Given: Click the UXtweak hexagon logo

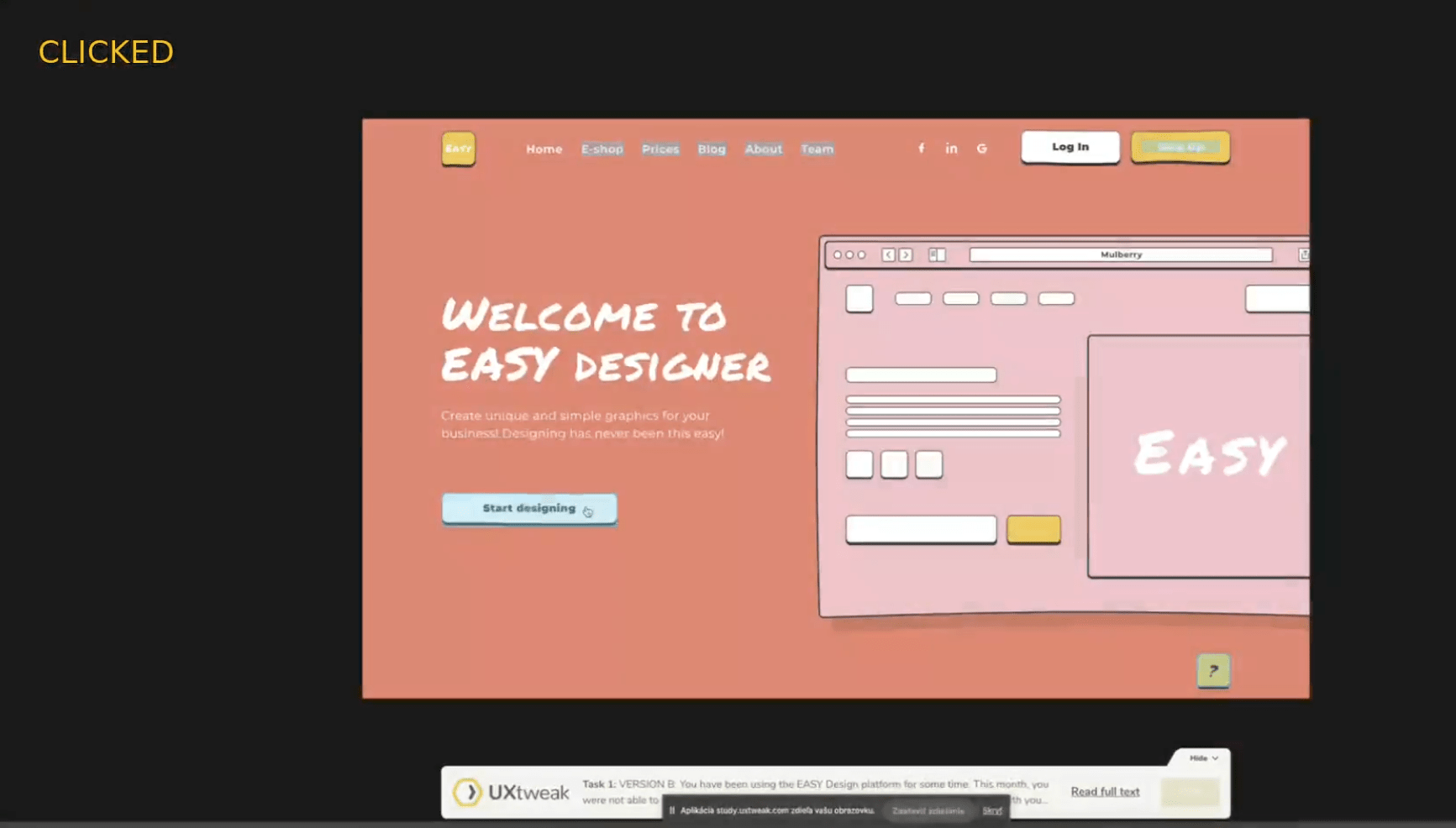Looking at the screenshot, I should pyautogui.click(x=467, y=792).
